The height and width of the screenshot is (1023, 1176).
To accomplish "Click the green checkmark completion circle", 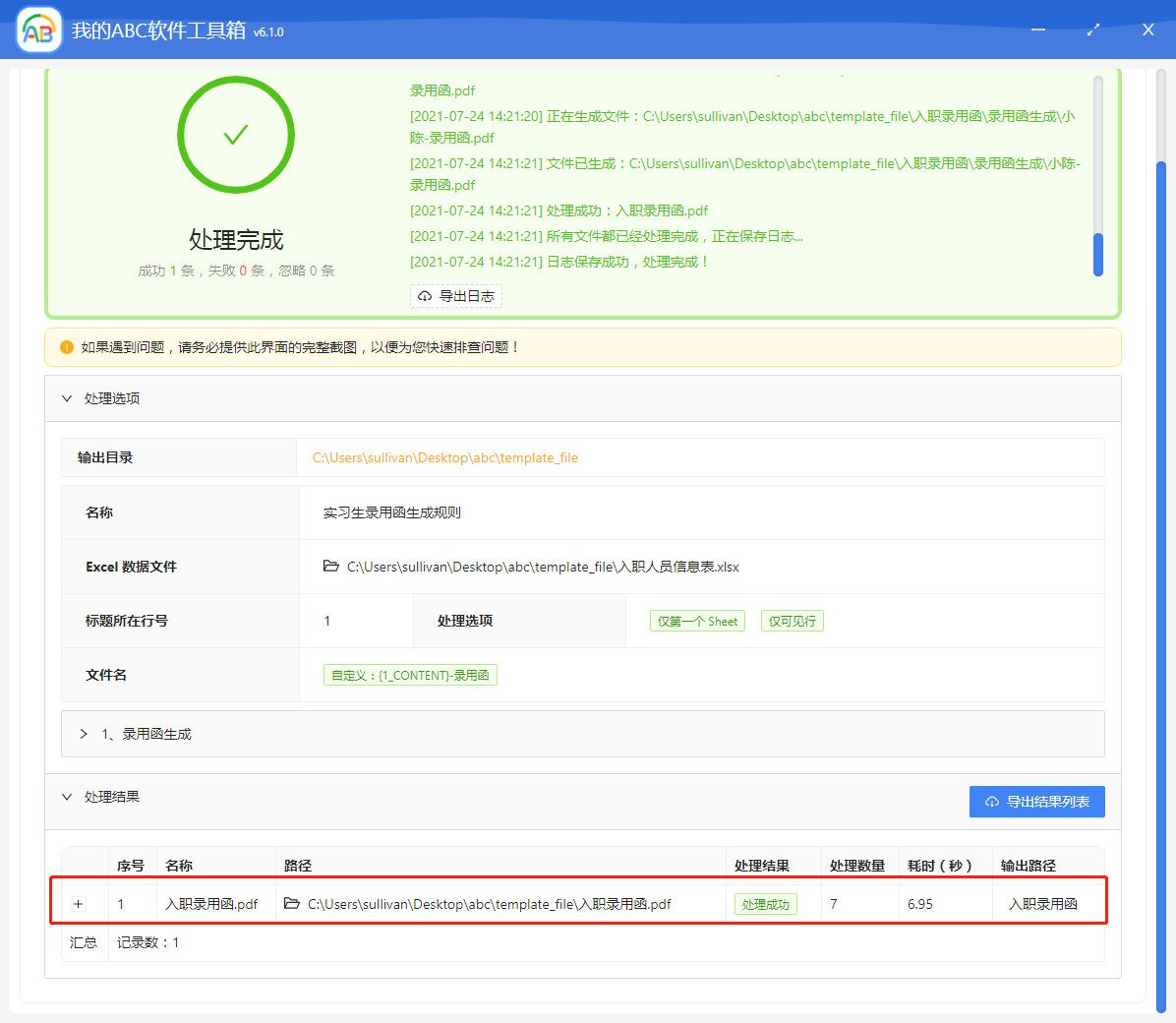I will pyautogui.click(x=235, y=135).
